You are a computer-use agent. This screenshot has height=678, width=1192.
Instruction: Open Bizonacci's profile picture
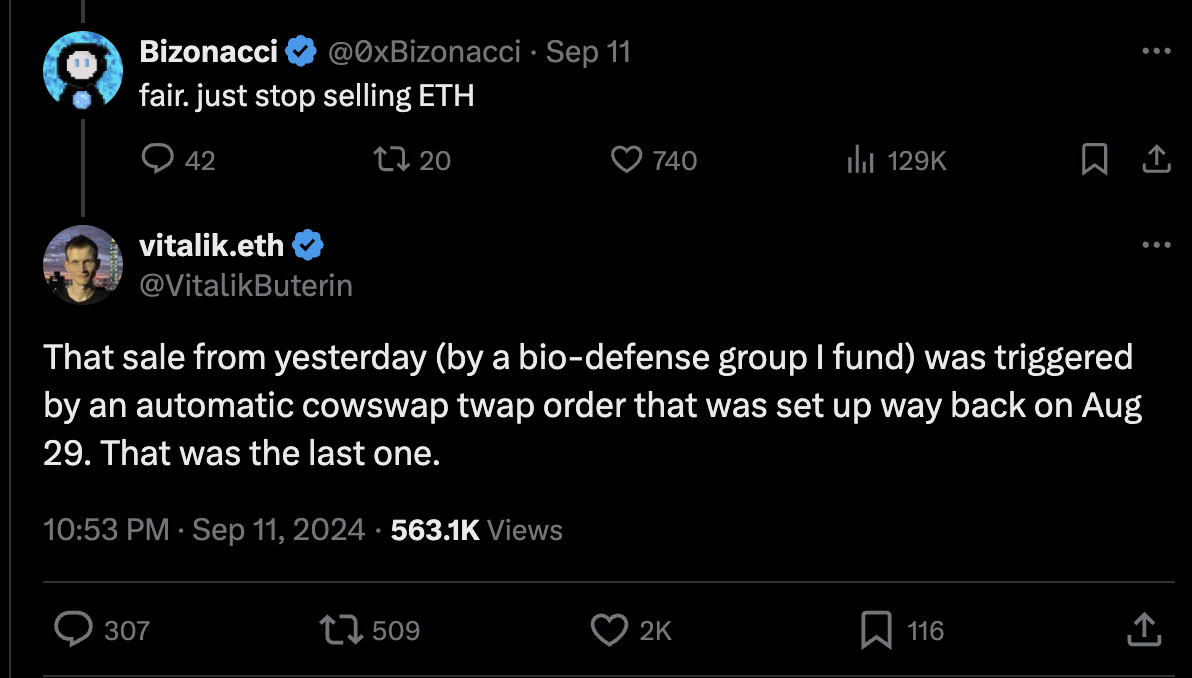(x=82, y=70)
